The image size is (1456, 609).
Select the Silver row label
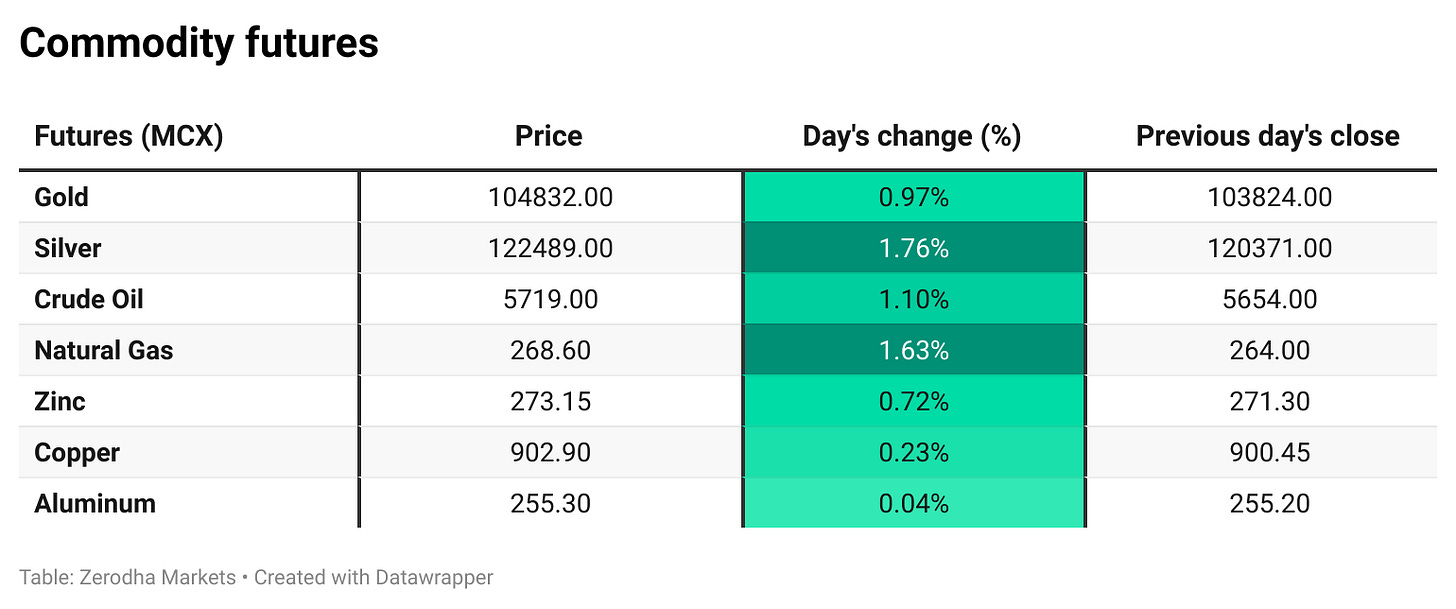pyautogui.click(x=67, y=248)
